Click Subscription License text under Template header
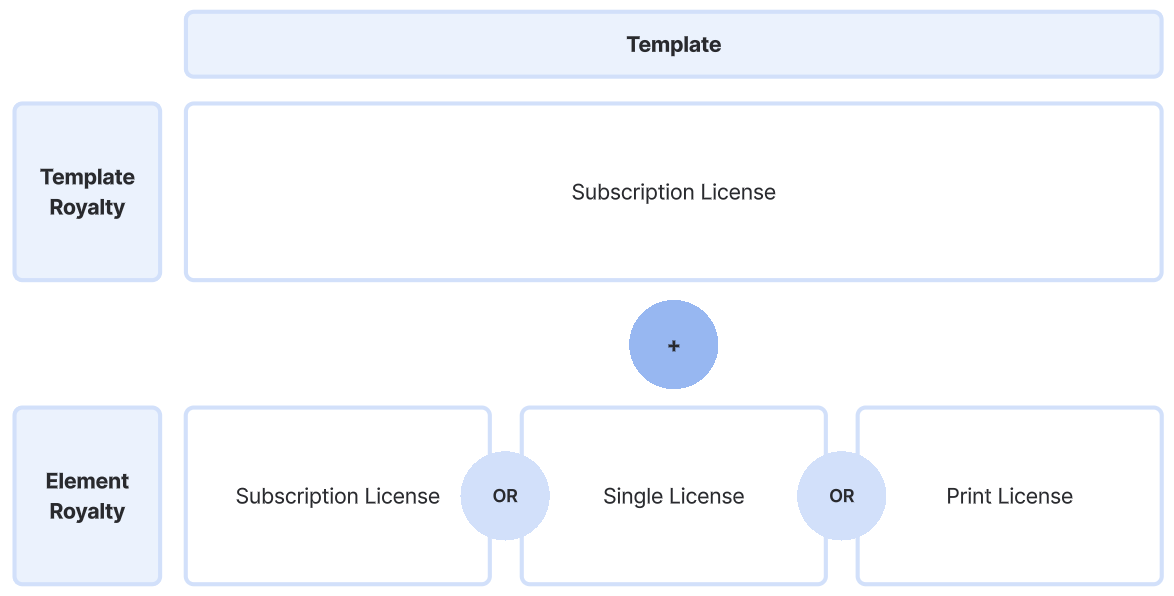 coord(673,192)
